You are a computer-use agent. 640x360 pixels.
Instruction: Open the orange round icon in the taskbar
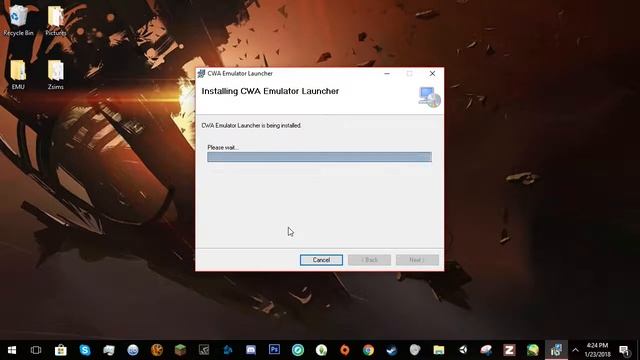(x=157, y=350)
